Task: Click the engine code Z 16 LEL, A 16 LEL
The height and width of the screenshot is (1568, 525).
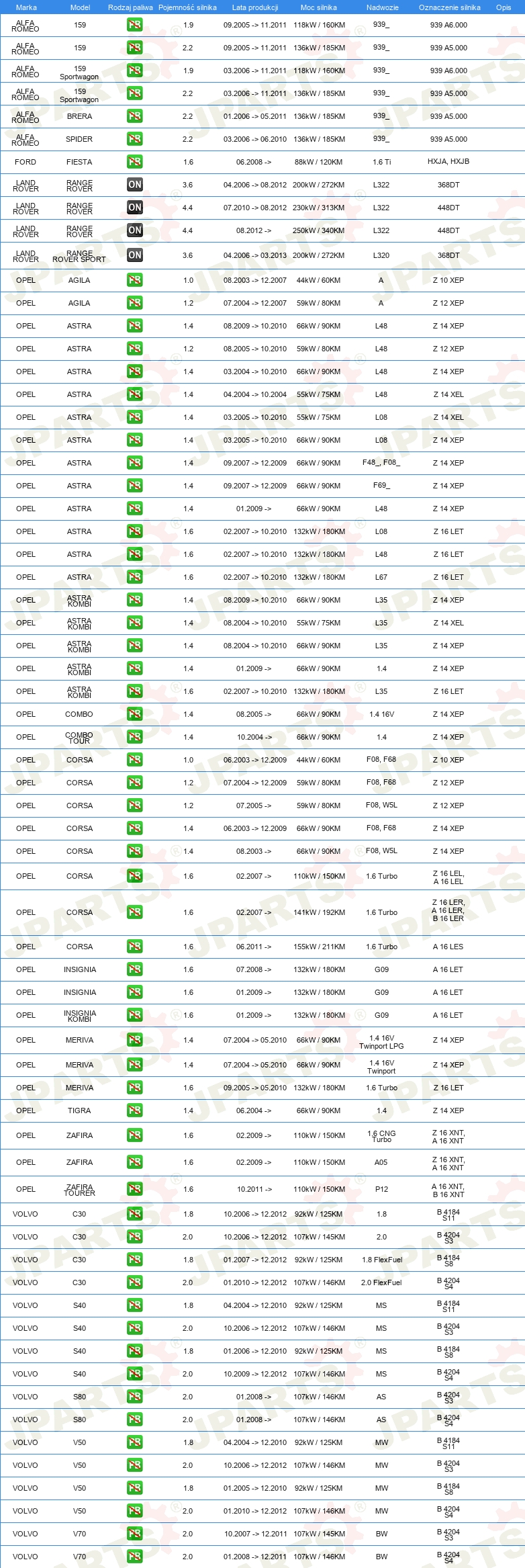Action: (x=448, y=877)
